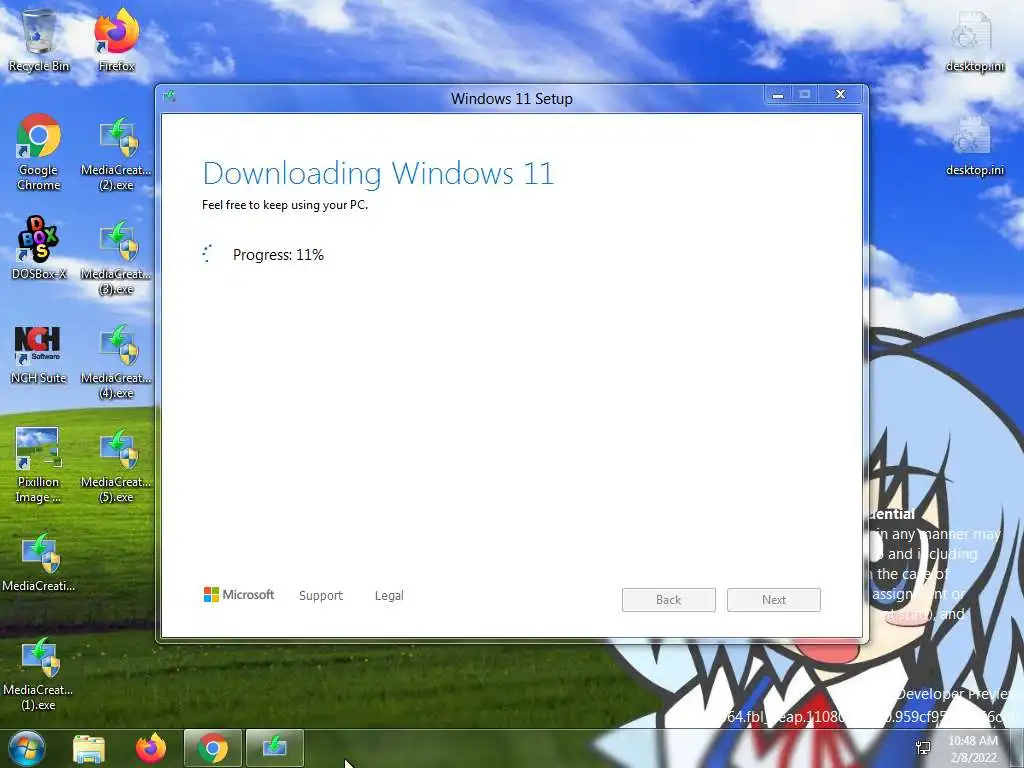Select MediaCreat... (5).exe on desktop

[116, 464]
